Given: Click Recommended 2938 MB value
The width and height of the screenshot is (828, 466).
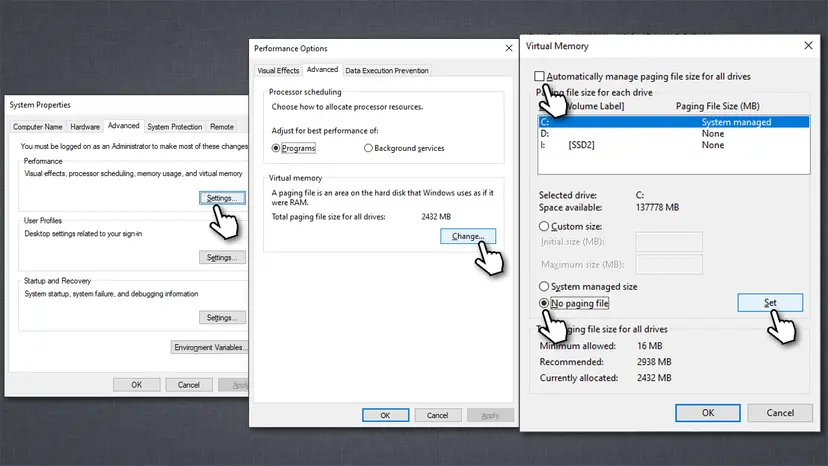Looking at the screenshot, I should pos(654,362).
